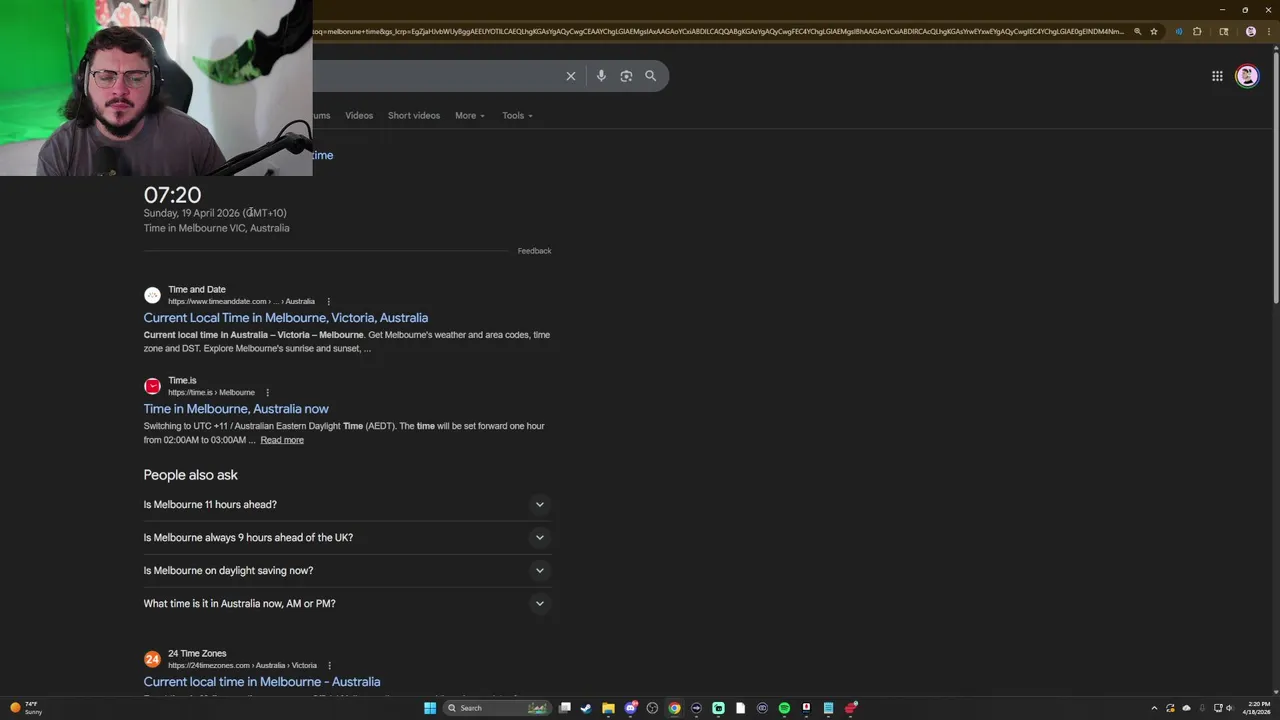
Task: Open Google Lens image search icon
Action: tap(626, 76)
